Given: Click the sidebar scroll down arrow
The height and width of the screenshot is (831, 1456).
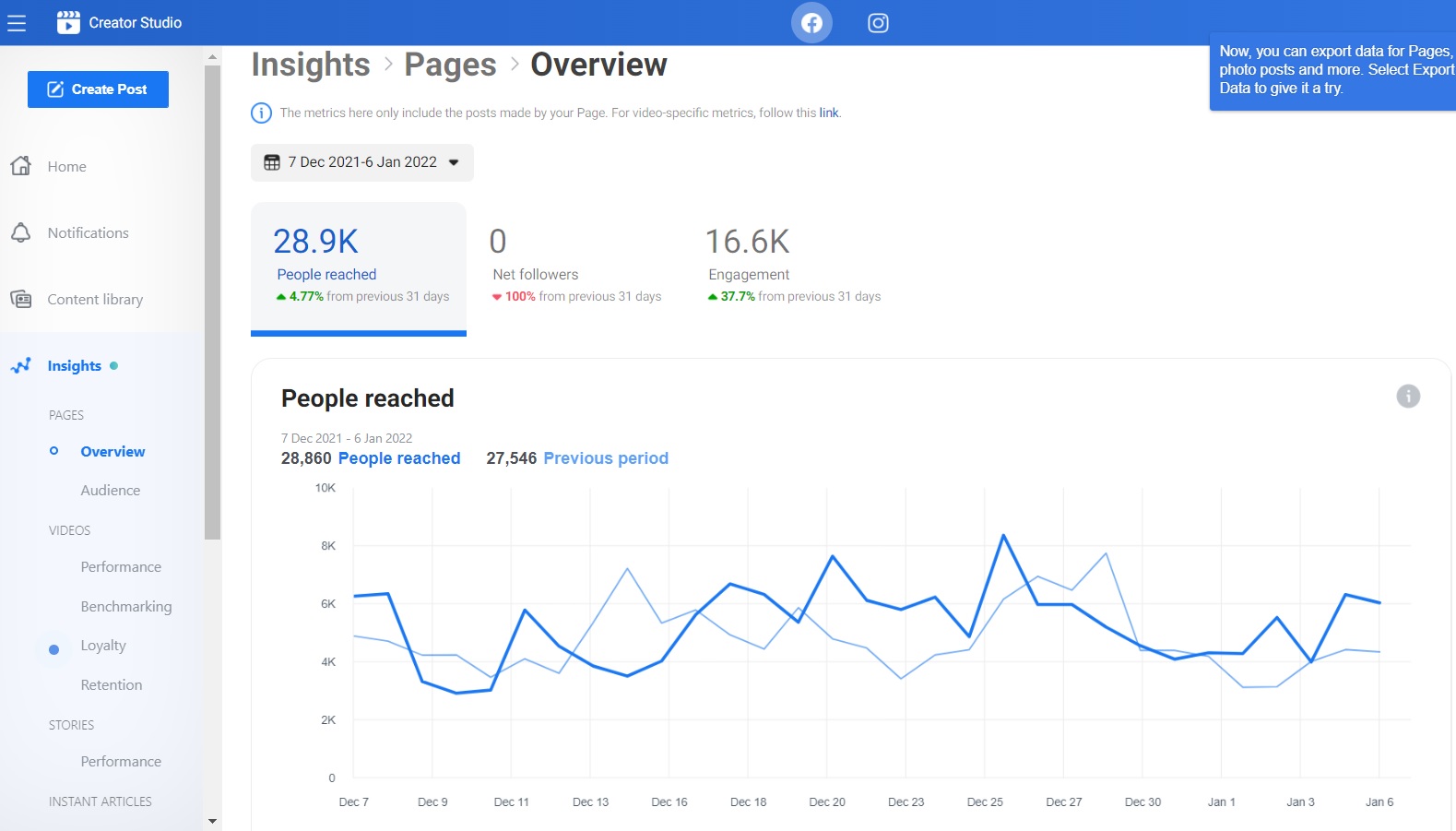Looking at the screenshot, I should (213, 820).
